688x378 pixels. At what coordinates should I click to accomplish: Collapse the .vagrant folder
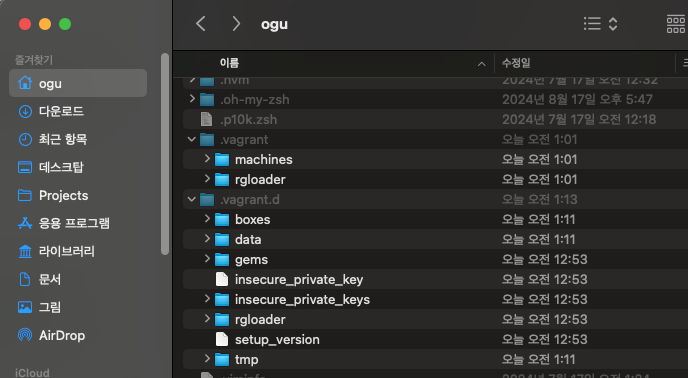[x=192, y=139]
